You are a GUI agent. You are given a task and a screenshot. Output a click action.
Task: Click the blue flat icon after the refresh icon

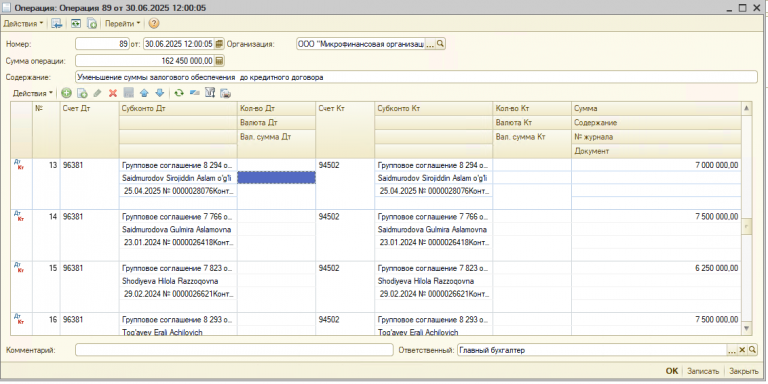click(194, 93)
